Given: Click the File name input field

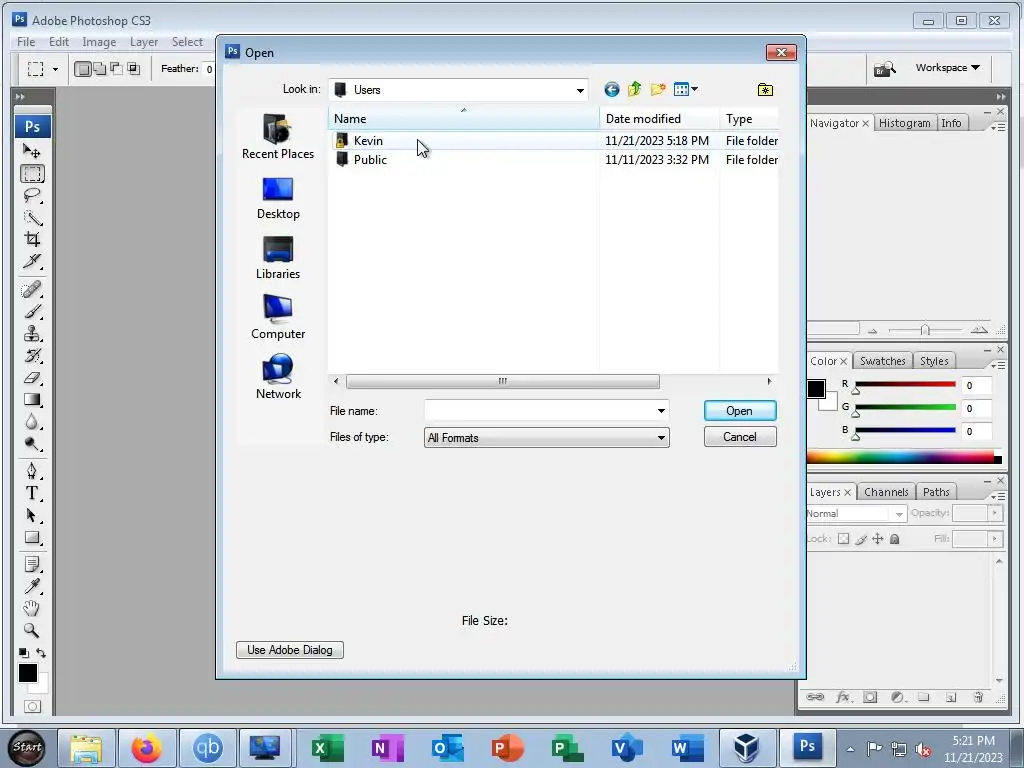Looking at the screenshot, I should click(x=539, y=411).
